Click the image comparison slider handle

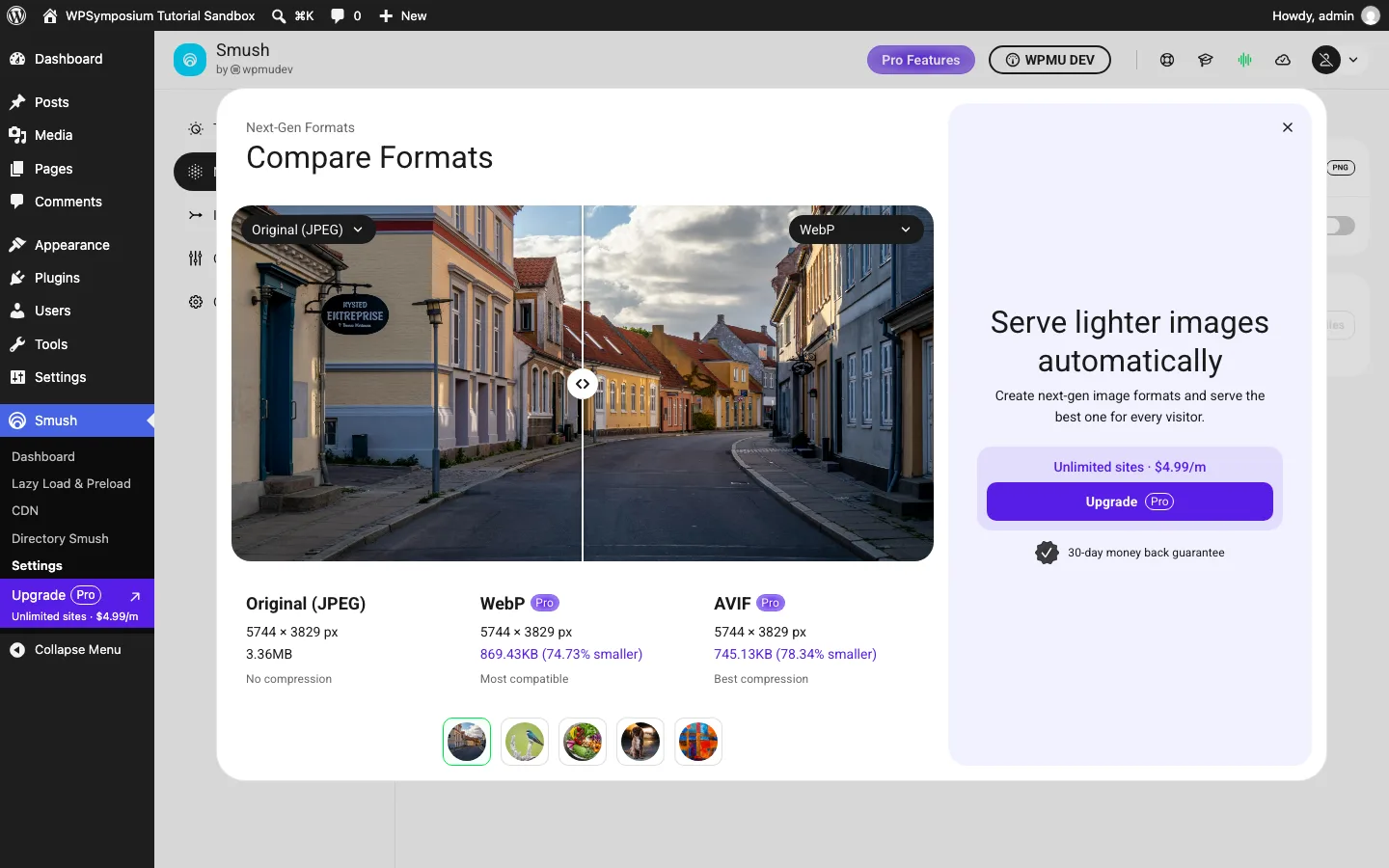583,384
